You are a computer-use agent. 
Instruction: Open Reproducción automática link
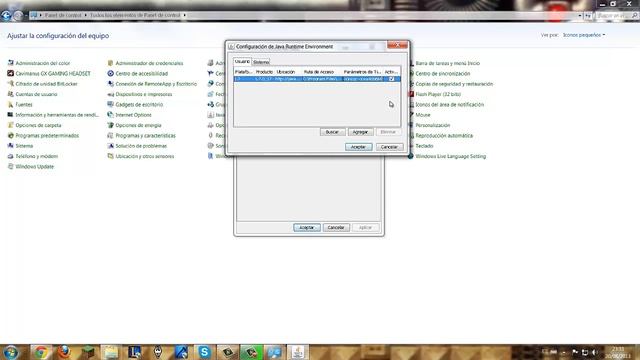[x=444, y=136]
